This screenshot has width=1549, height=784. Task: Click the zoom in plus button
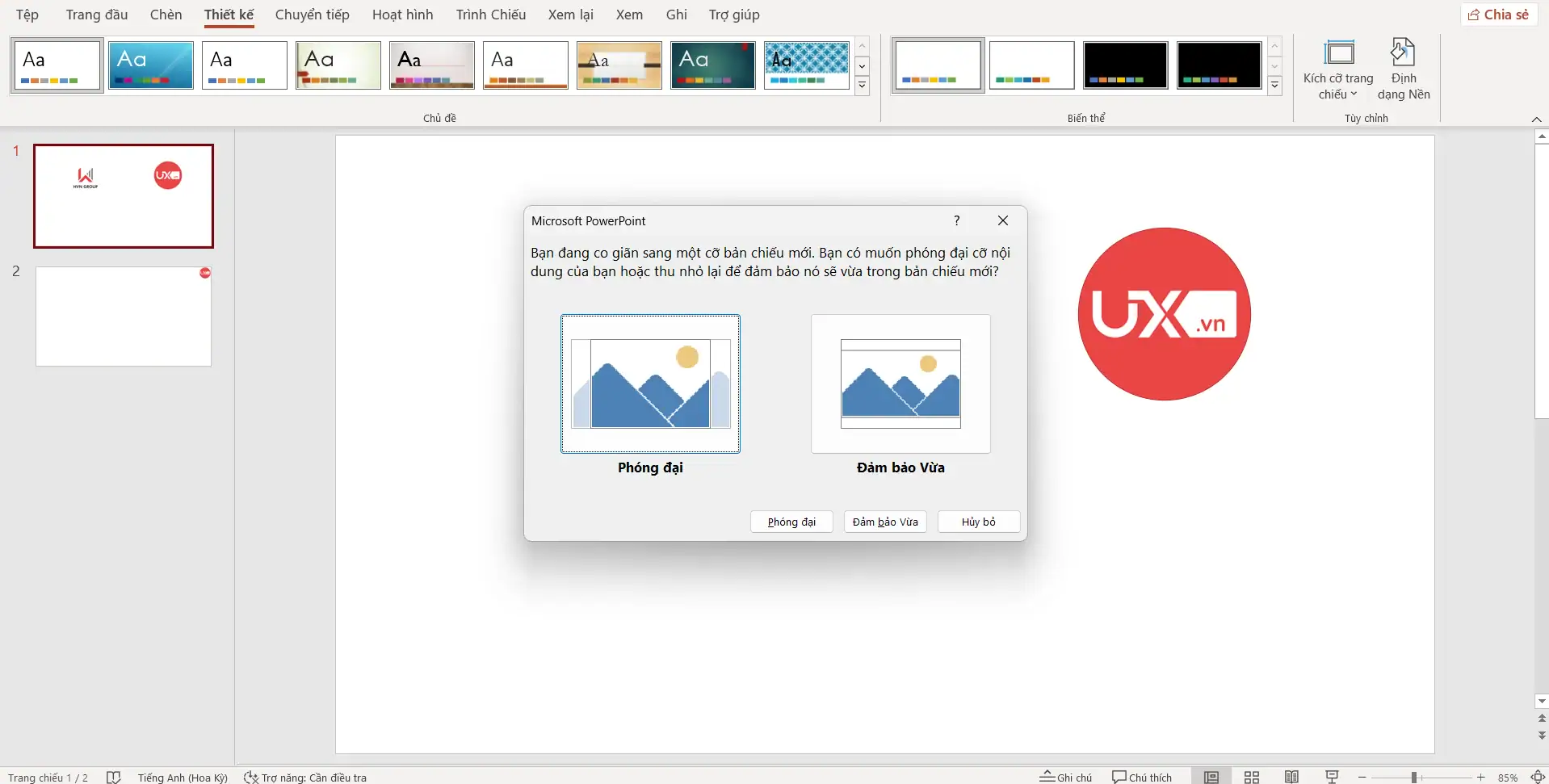[x=1481, y=777]
